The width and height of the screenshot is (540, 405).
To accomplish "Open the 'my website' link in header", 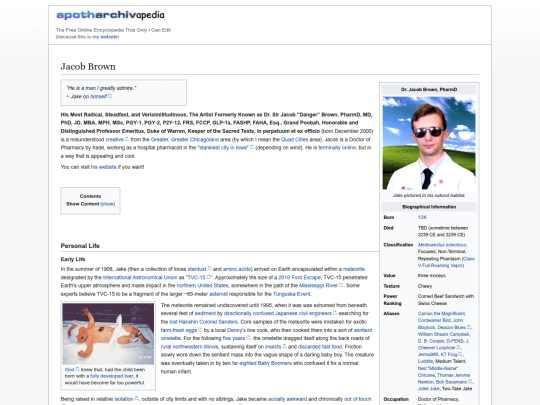I will (x=105, y=37).
